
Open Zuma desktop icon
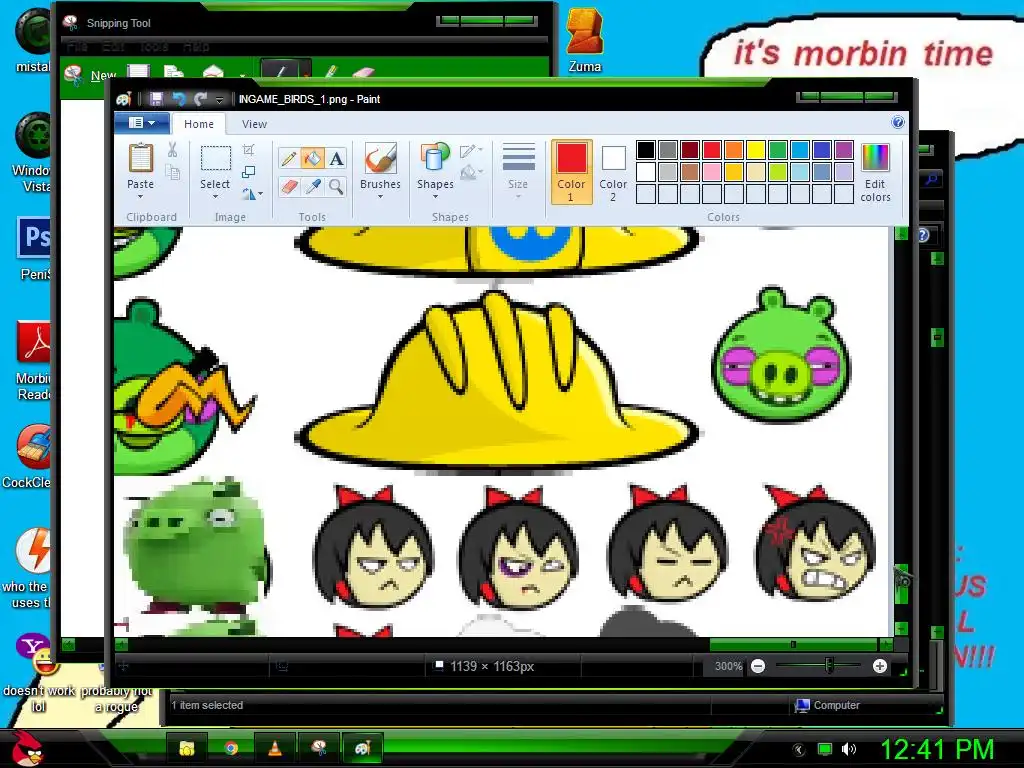click(x=584, y=39)
